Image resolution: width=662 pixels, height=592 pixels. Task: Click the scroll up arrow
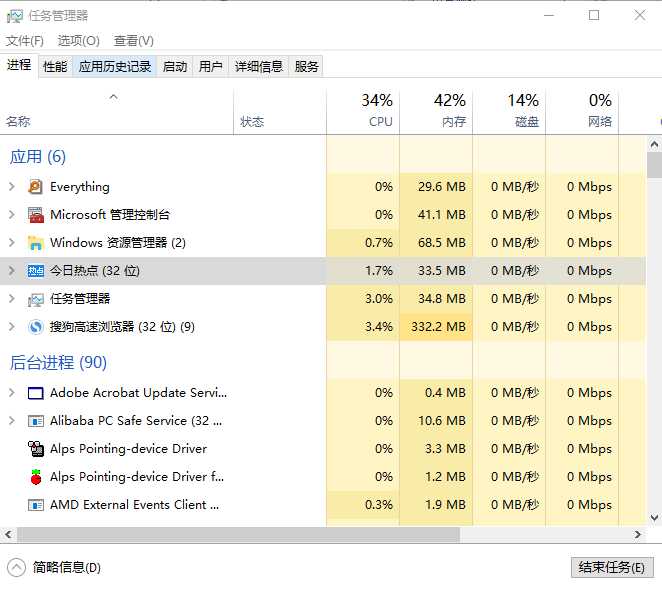coord(654,145)
